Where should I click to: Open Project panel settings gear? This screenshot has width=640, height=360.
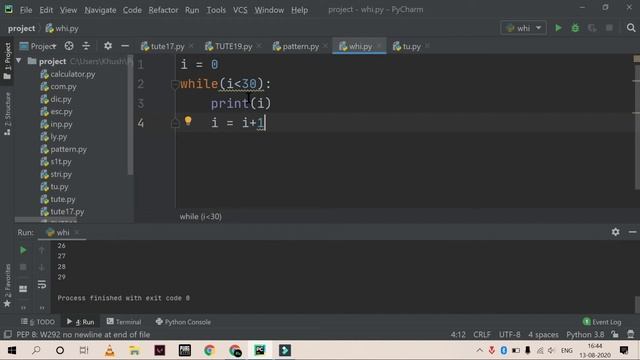coord(108,46)
